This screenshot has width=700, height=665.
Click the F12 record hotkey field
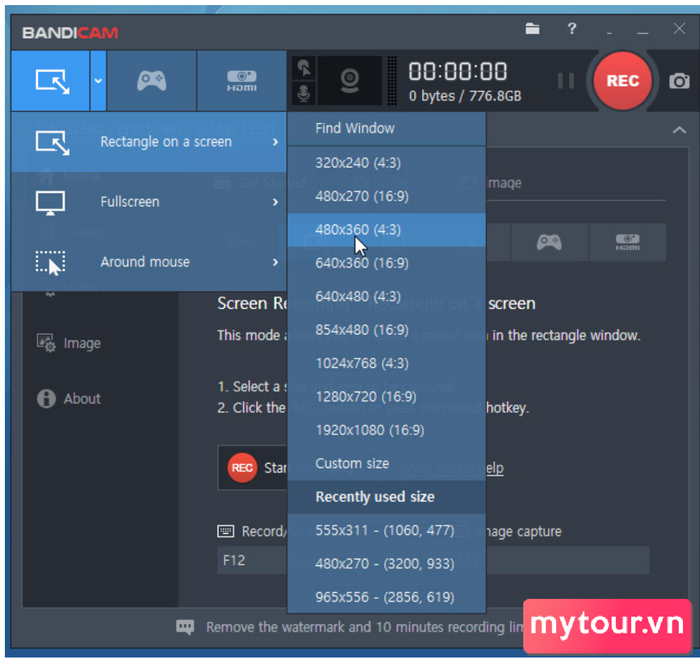click(x=252, y=560)
